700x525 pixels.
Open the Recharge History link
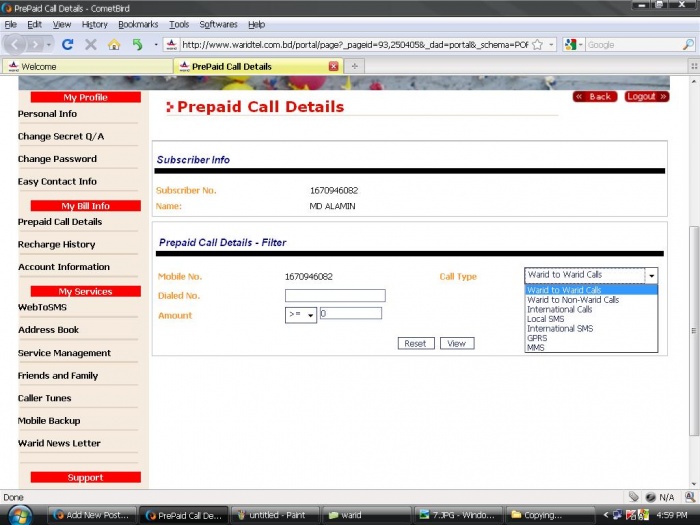click(x=57, y=245)
